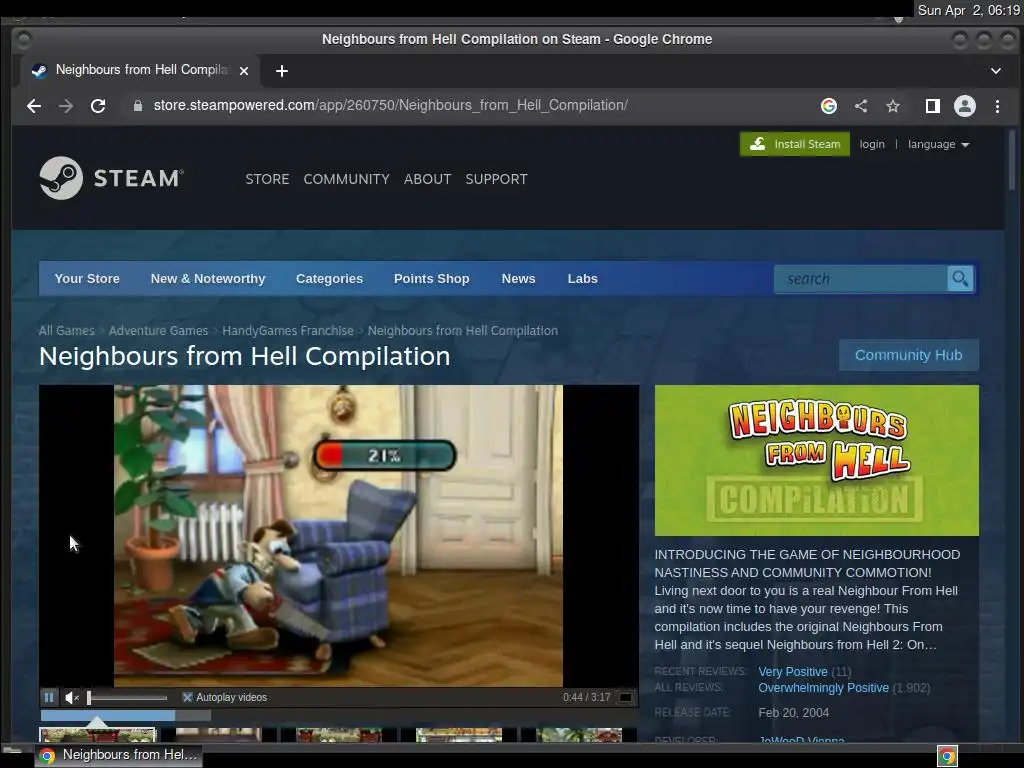Pause the trailer video
Screen dimensions: 1024x768
click(49, 697)
